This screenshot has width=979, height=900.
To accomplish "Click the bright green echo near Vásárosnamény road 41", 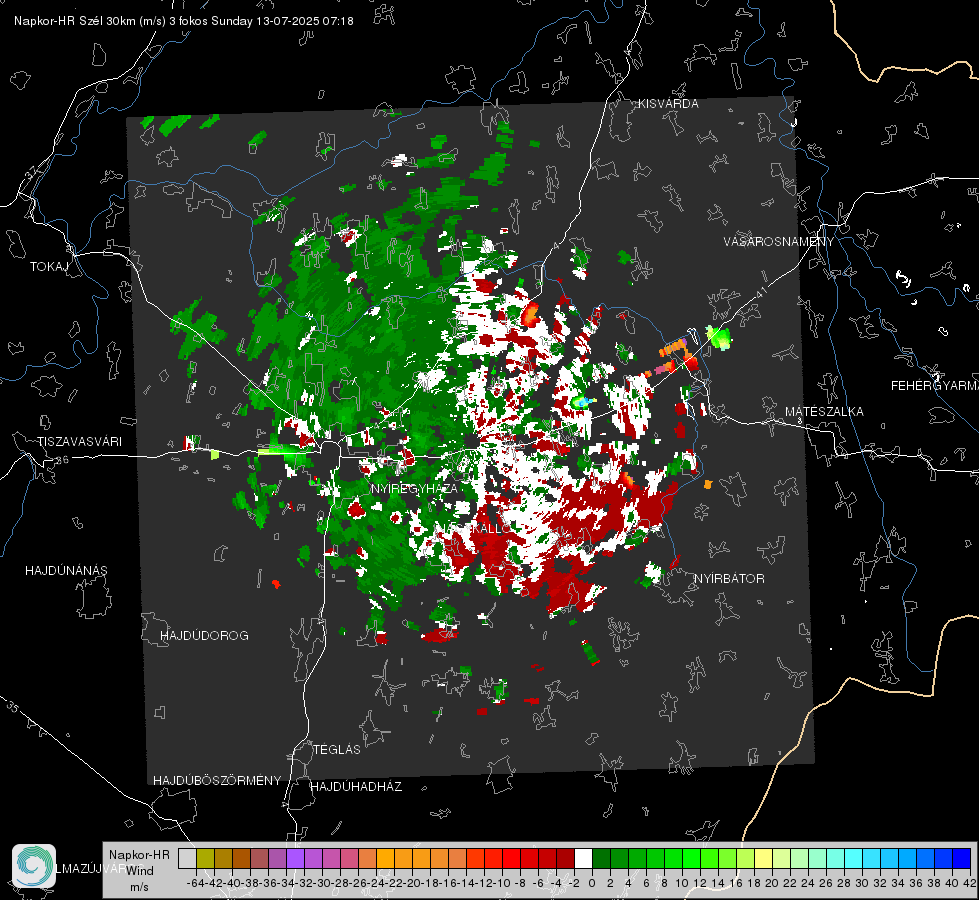I will click(719, 338).
